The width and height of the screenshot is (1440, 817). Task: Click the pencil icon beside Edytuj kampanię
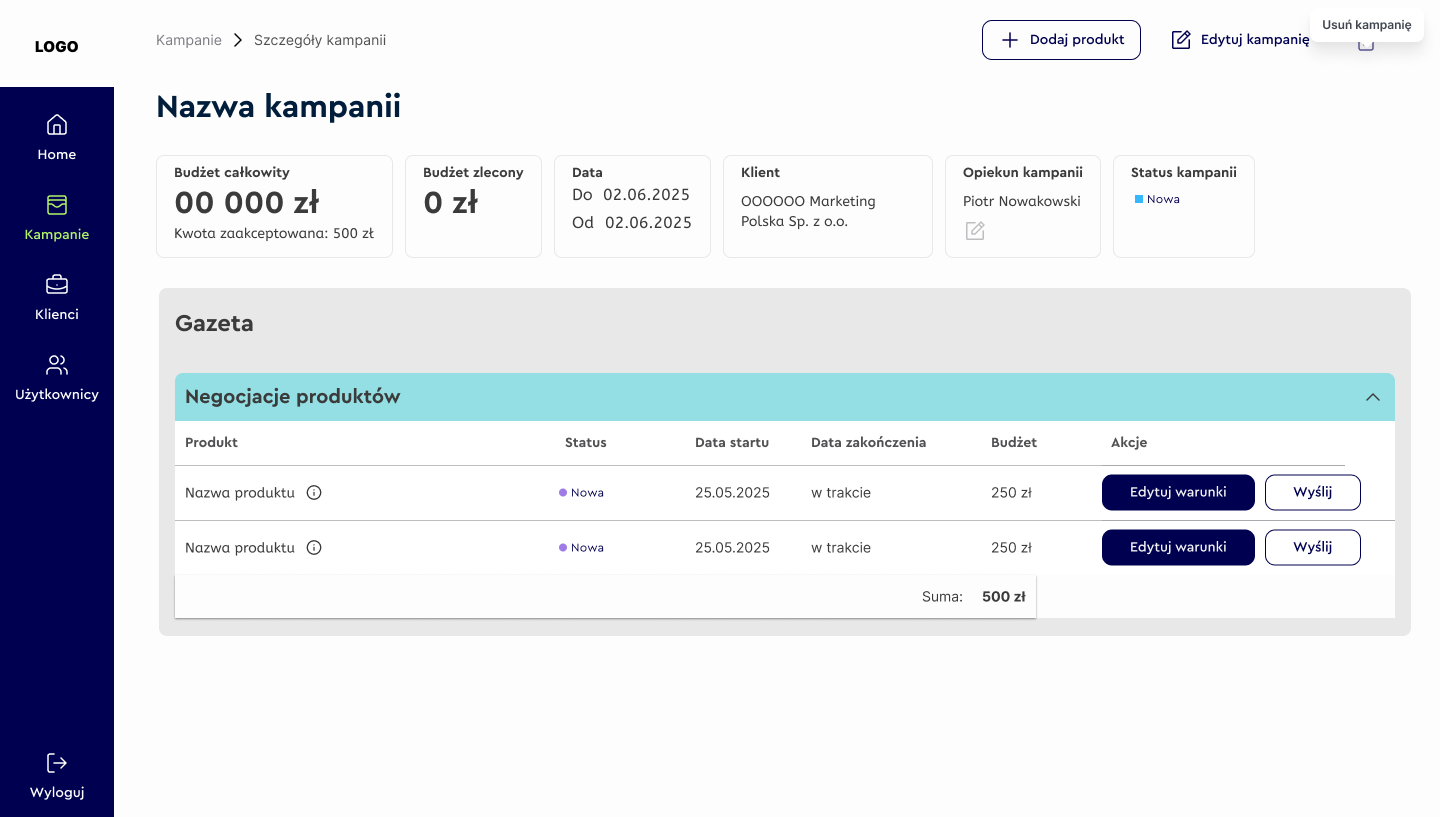pyautogui.click(x=1181, y=40)
